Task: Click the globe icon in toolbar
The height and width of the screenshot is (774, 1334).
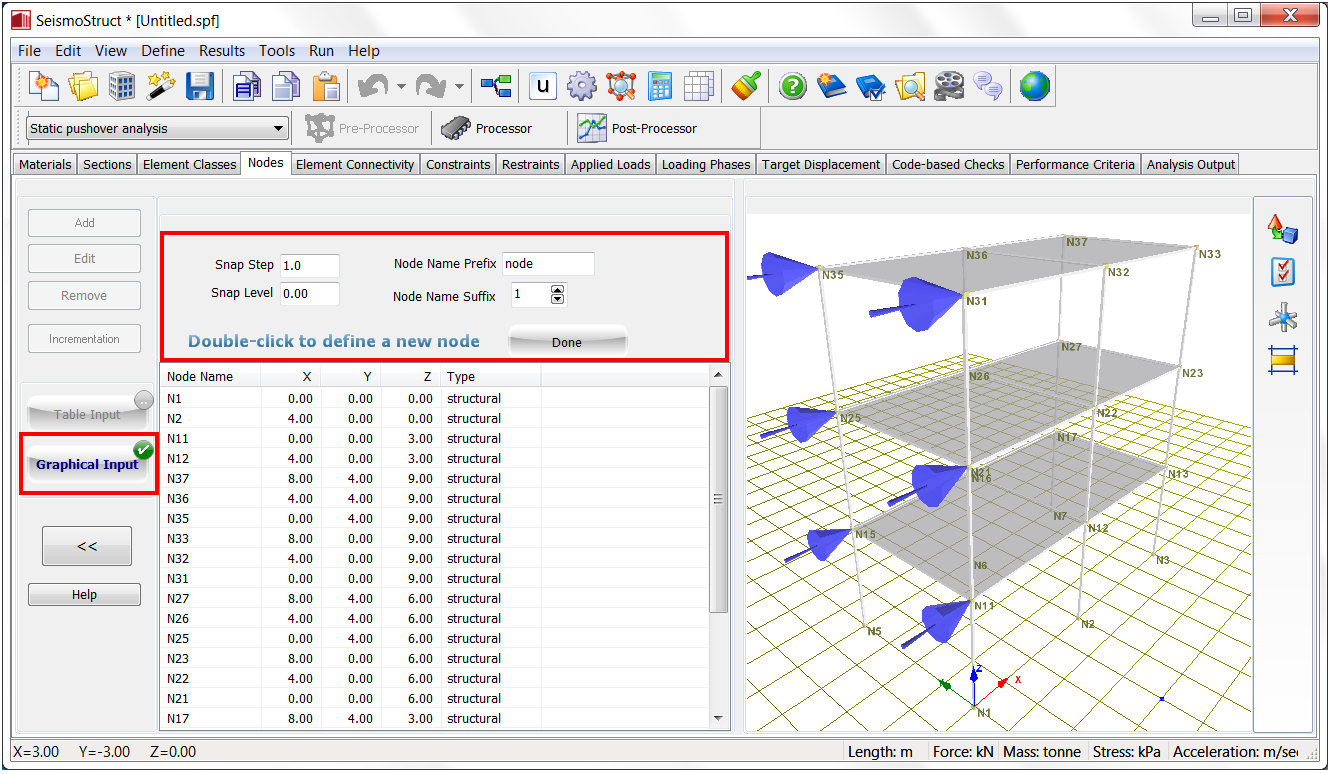Action: tap(1035, 87)
